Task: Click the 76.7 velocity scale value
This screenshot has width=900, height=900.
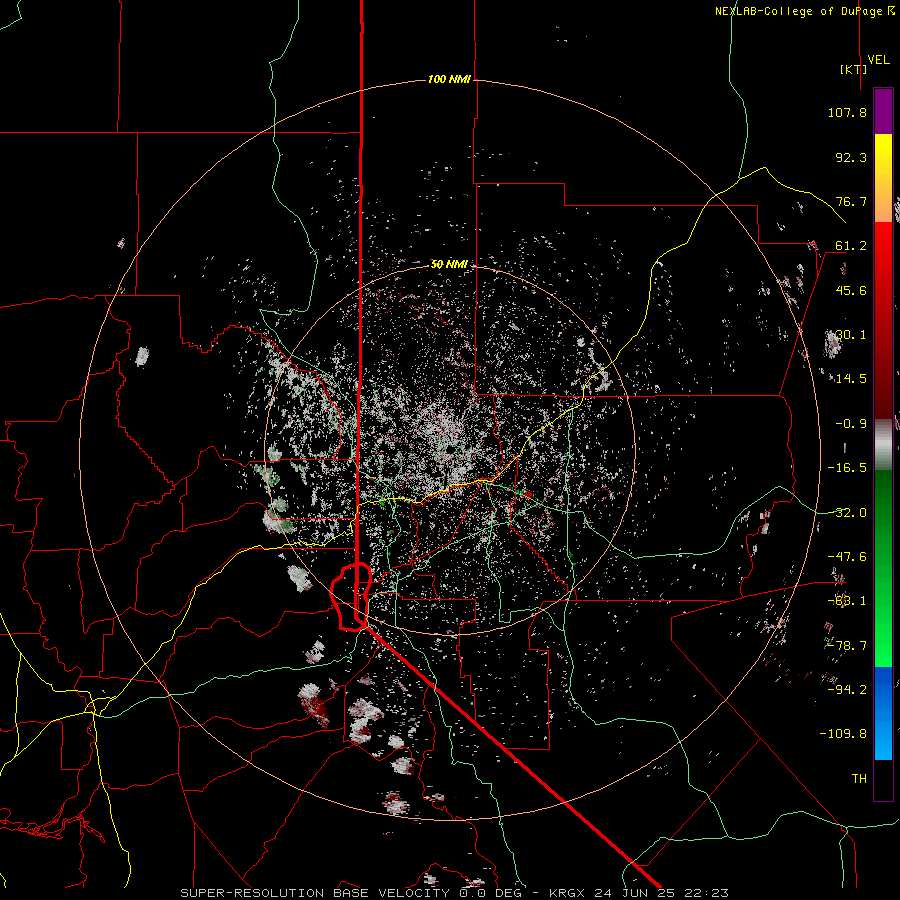Action: click(851, 201)
